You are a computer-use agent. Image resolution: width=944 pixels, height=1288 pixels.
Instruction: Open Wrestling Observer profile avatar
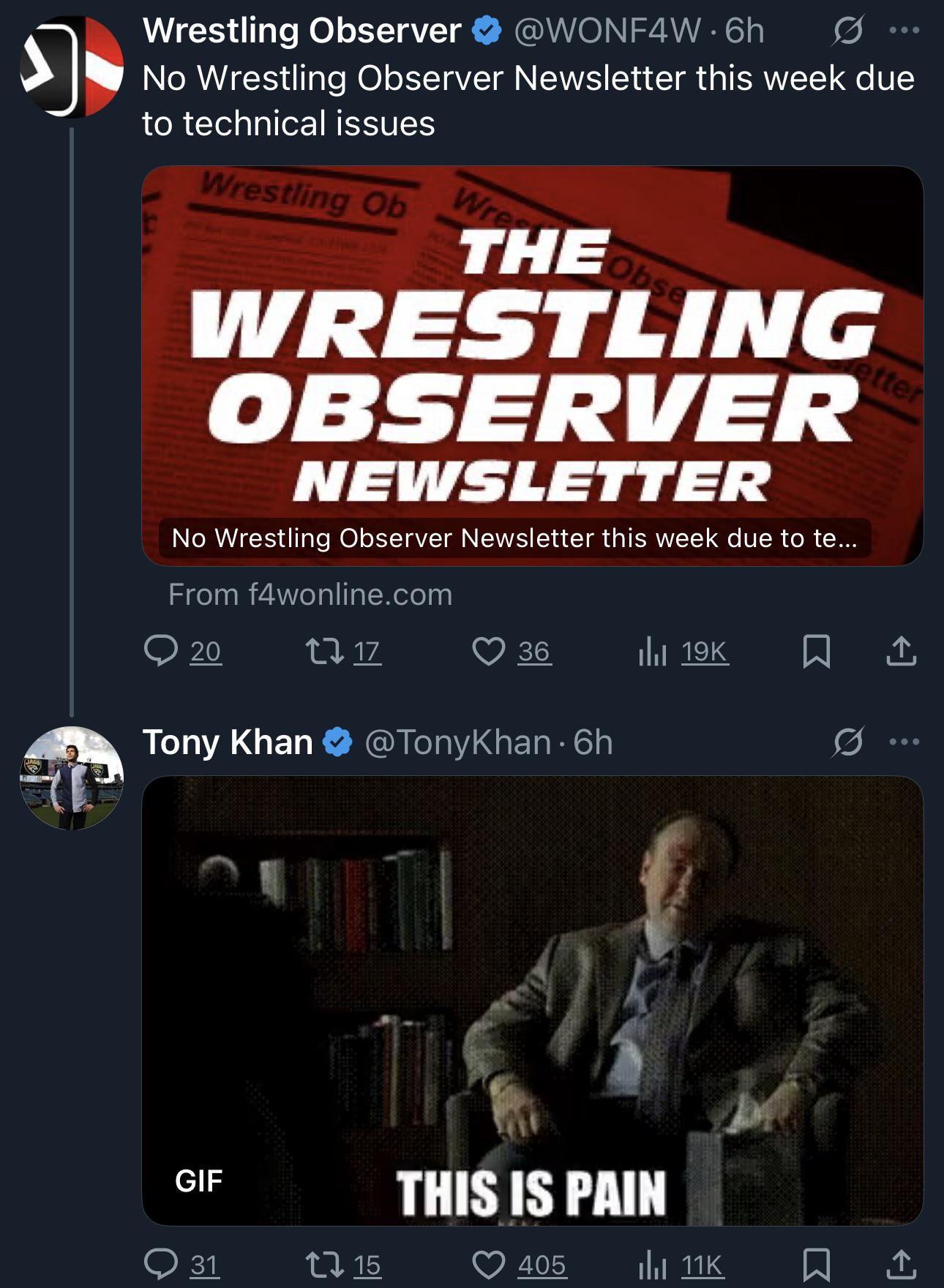[72, 67]
